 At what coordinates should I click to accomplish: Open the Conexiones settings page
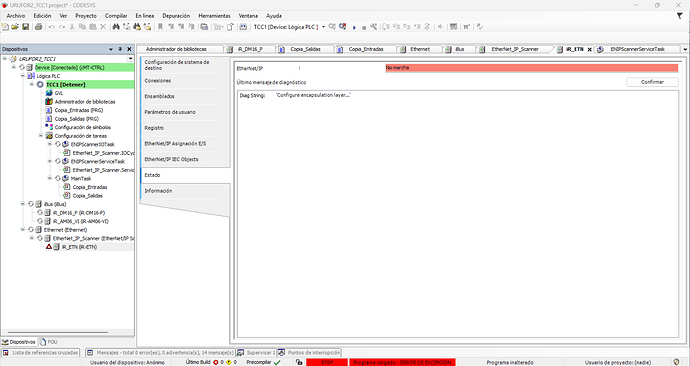(x=158, y=81)
